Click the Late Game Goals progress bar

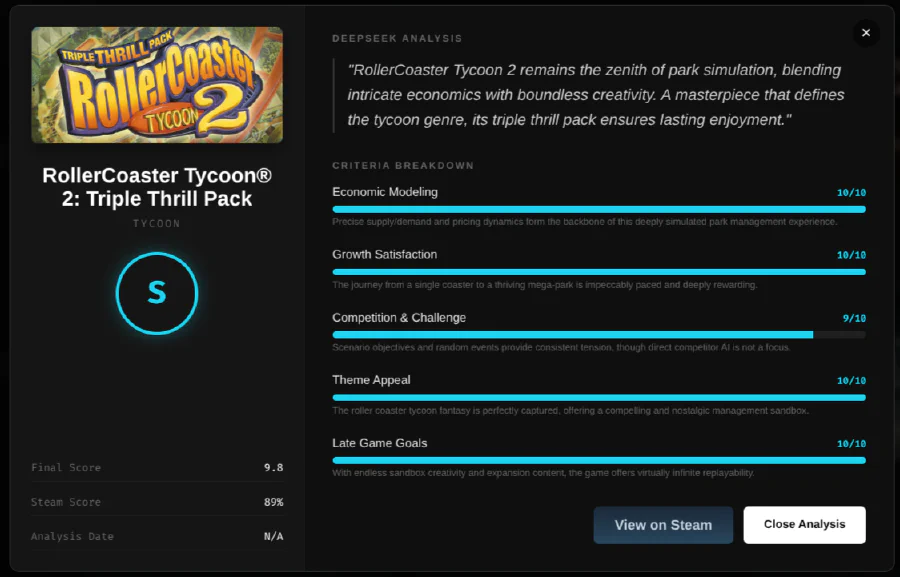point(598,460)
